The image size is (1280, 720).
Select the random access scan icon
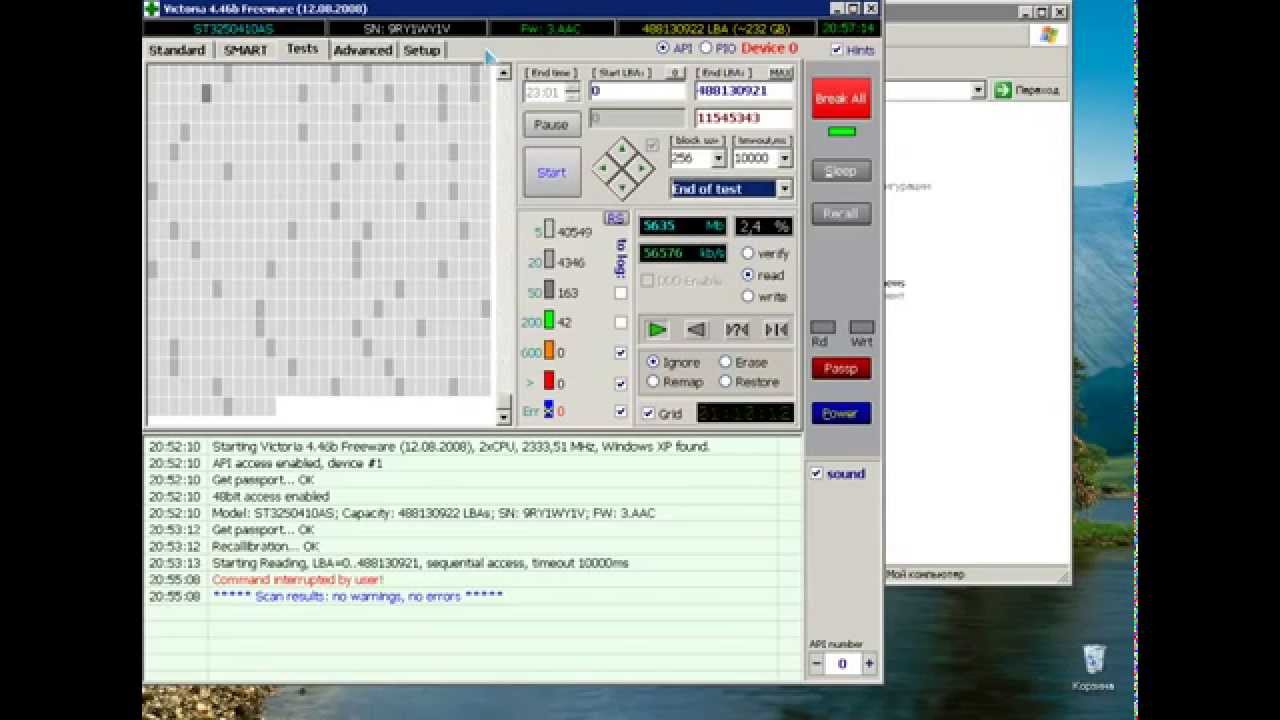tap(737, 329)
